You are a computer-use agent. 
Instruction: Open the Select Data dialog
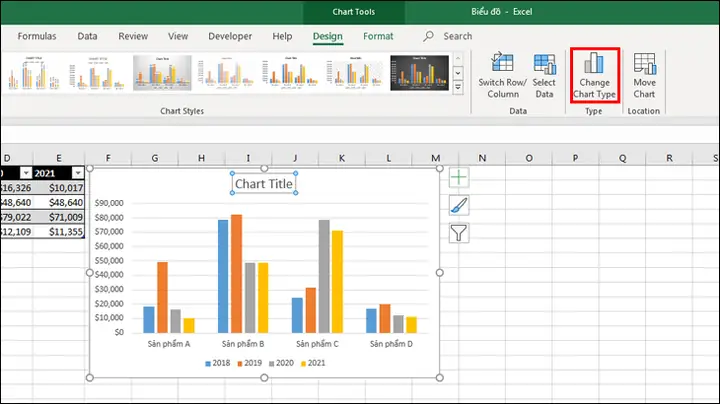point(544,76)
